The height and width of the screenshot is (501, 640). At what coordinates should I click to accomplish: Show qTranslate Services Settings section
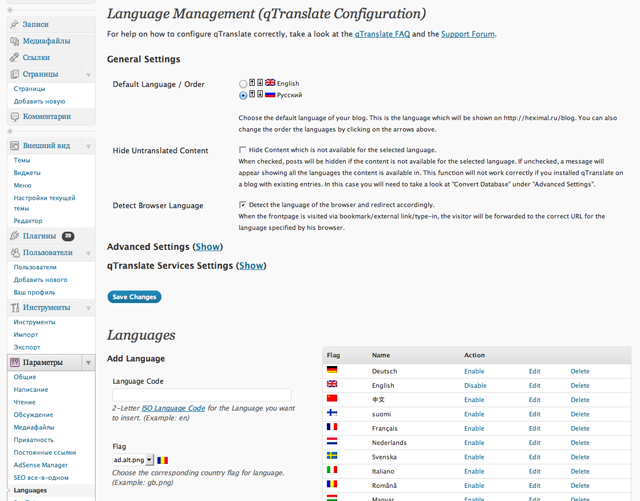click(x=251, y=265)
